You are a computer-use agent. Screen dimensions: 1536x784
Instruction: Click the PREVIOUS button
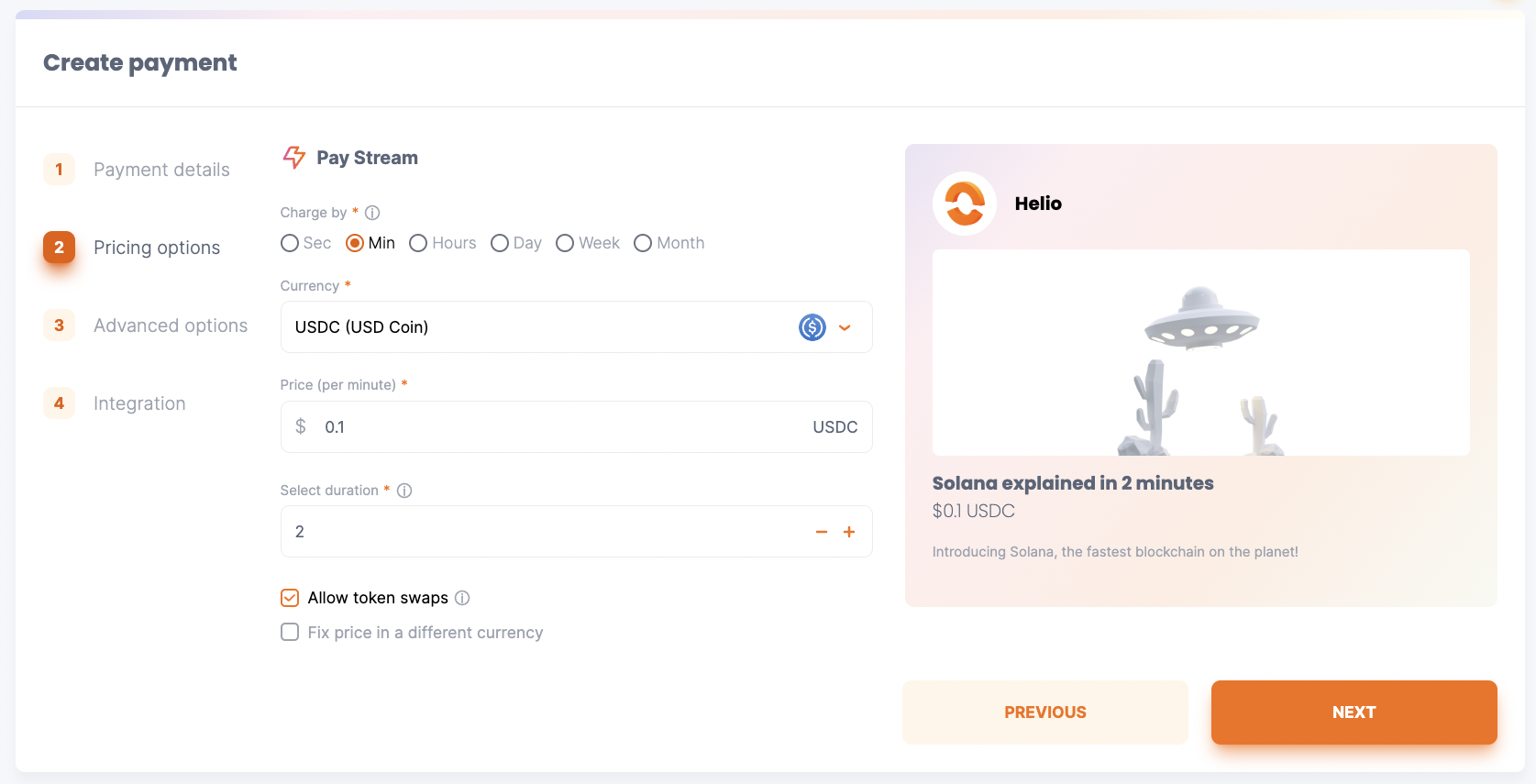pyautogui.click(x=1044, y=712)
